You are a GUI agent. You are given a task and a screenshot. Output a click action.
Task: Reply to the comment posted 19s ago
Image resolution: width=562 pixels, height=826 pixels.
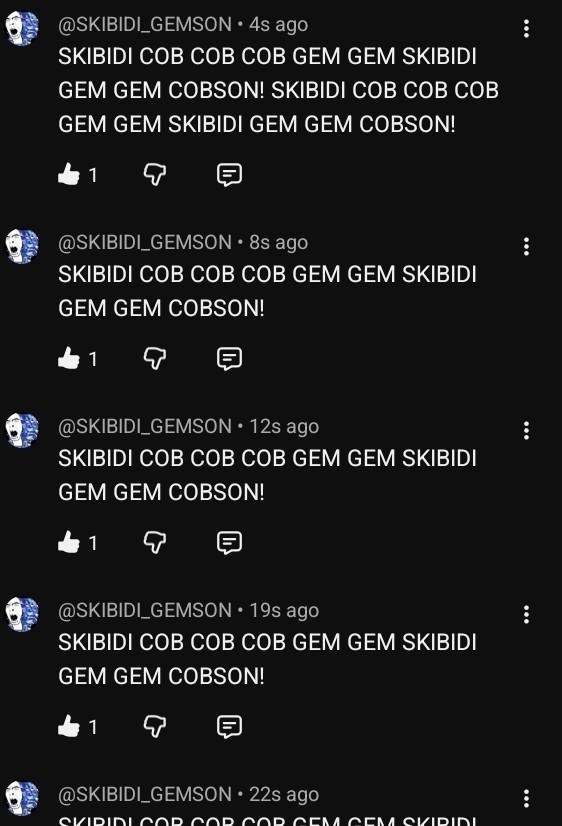tap(230, 726)
